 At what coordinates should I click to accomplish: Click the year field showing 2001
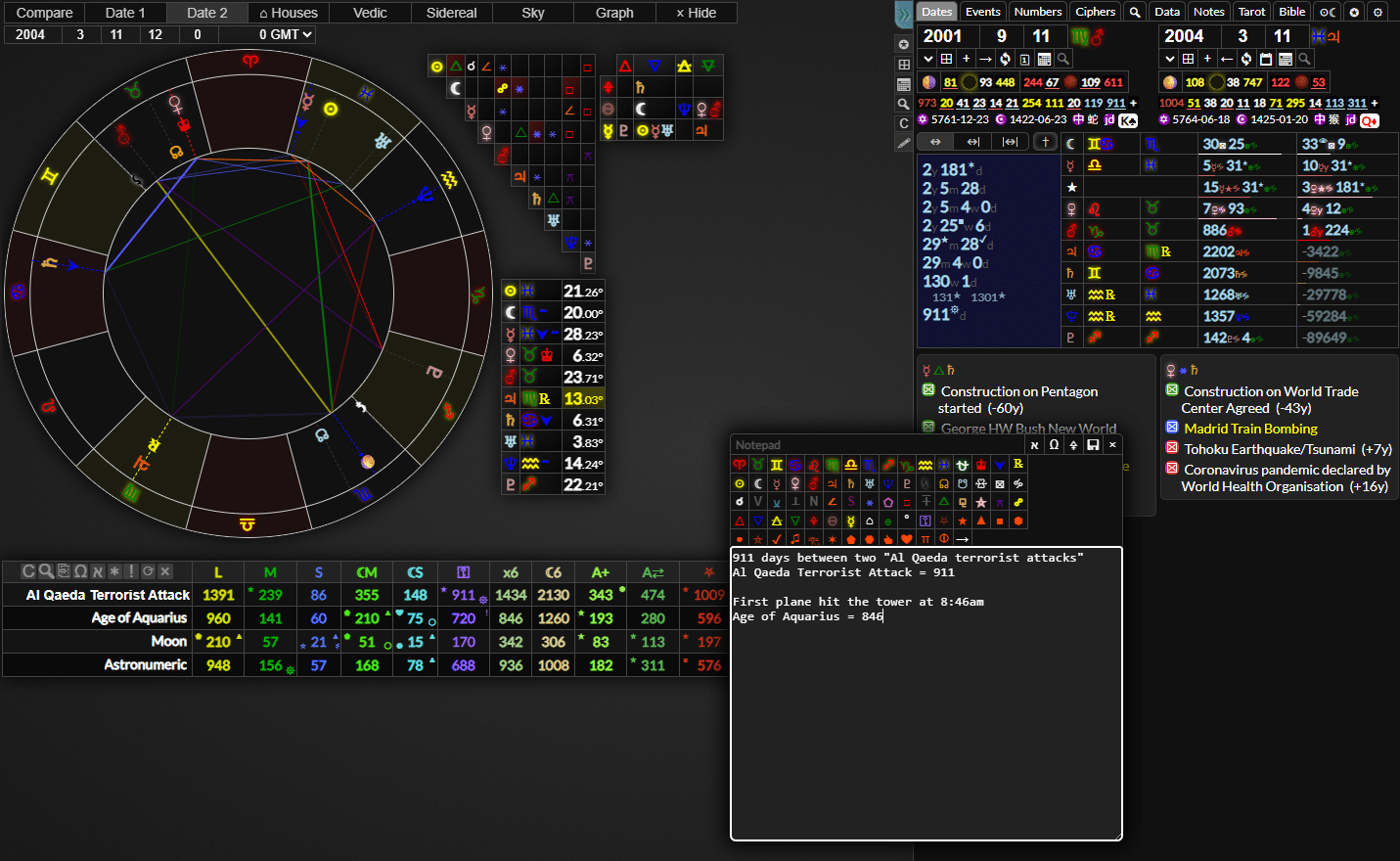pos(942,36)
